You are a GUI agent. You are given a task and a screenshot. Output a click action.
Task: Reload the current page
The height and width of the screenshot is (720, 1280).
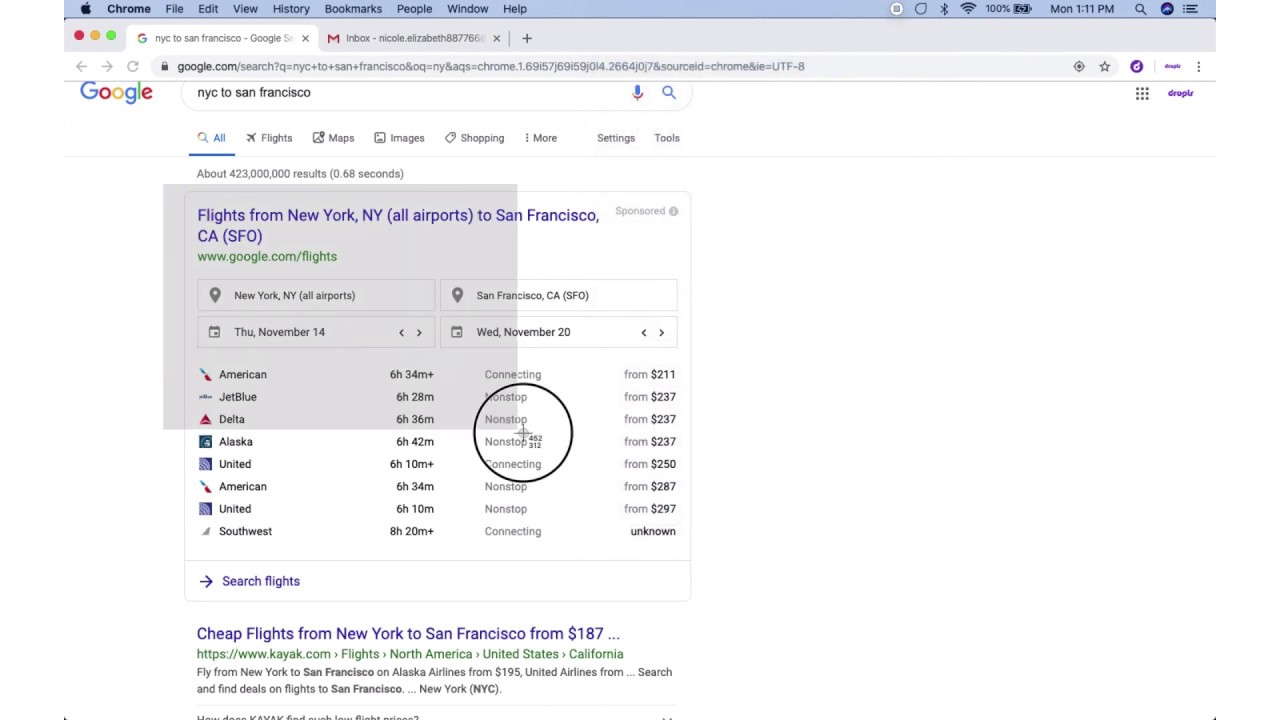coord(132,66)
